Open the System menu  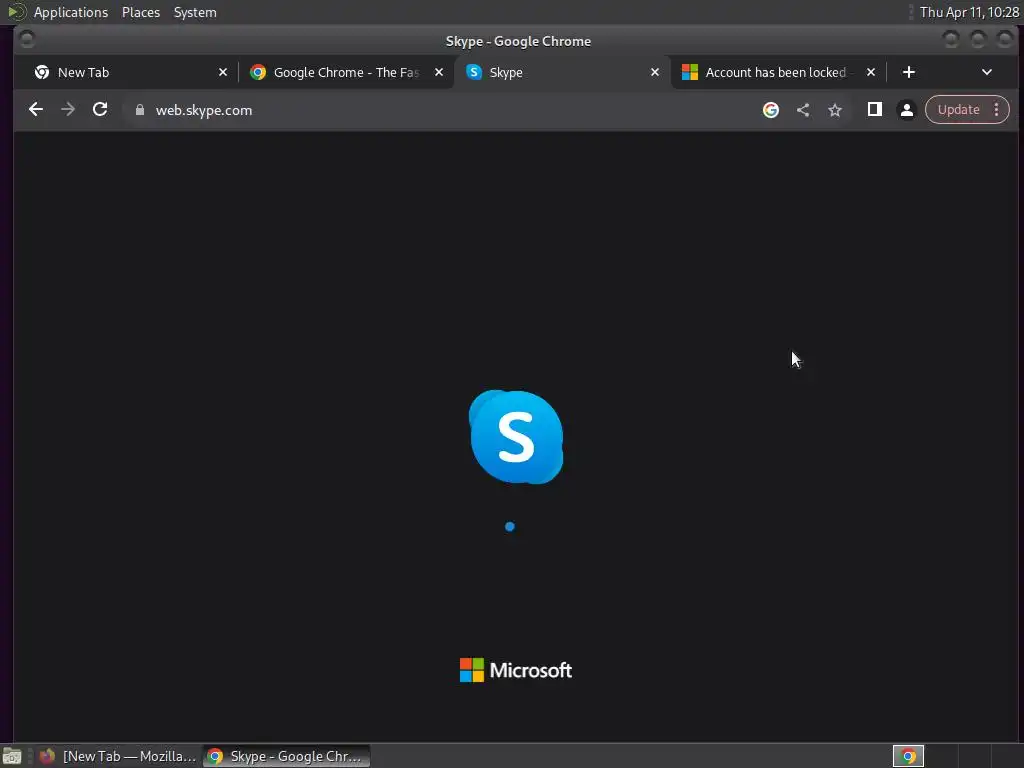pyautogui.click(x=195, y=12)
